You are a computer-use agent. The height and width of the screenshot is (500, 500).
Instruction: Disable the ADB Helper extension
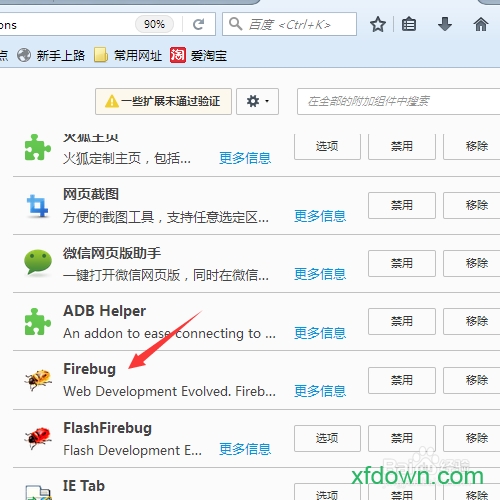coord(402,321)
